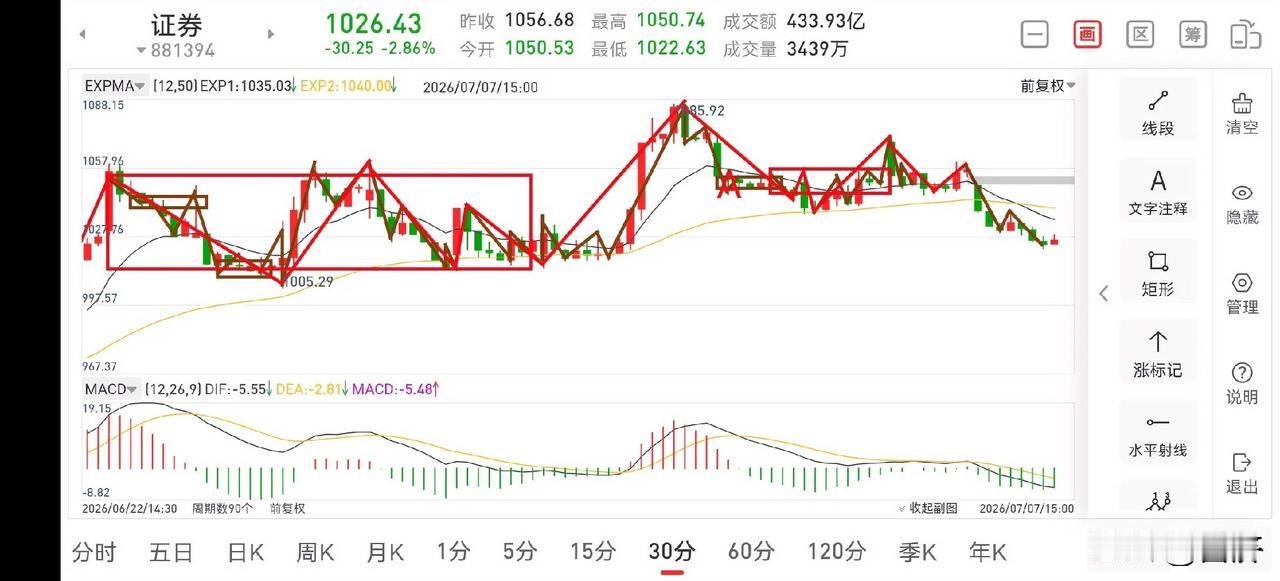Collapse the drawing tools panel chevron
Image resolution: width=1280 pixels, height=581 pixels.
pyautogui.click(x=1104, y=293)
